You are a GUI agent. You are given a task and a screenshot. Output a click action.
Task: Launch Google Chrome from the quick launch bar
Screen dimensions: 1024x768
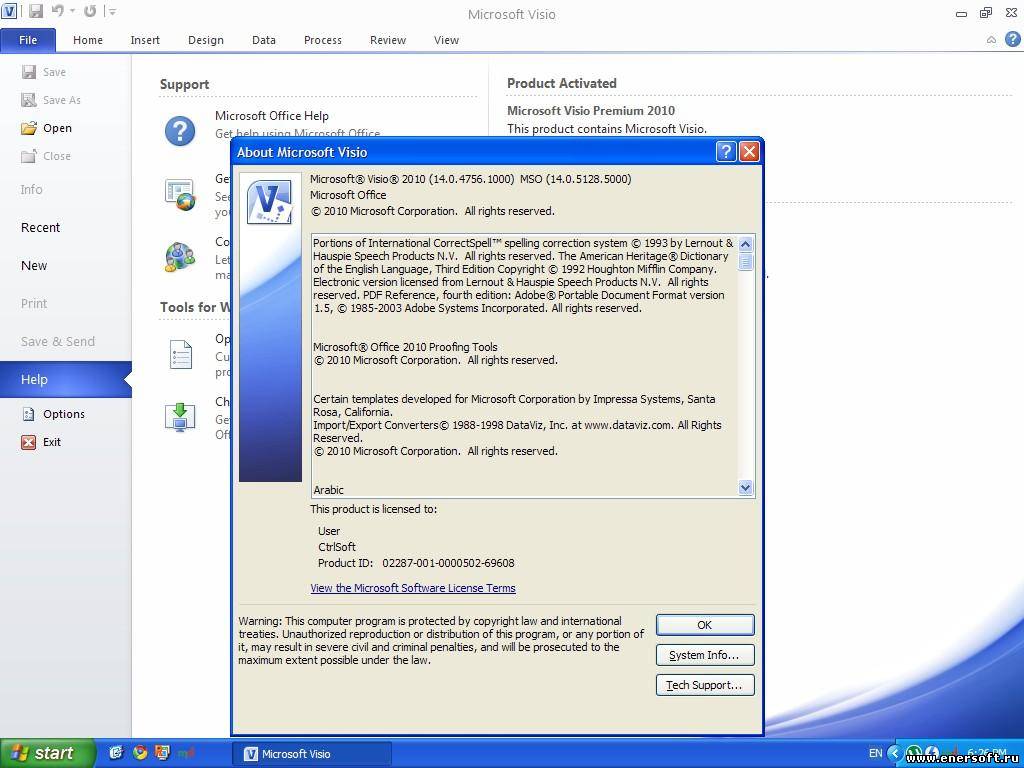pyautogui.click(x=140, y=753)
